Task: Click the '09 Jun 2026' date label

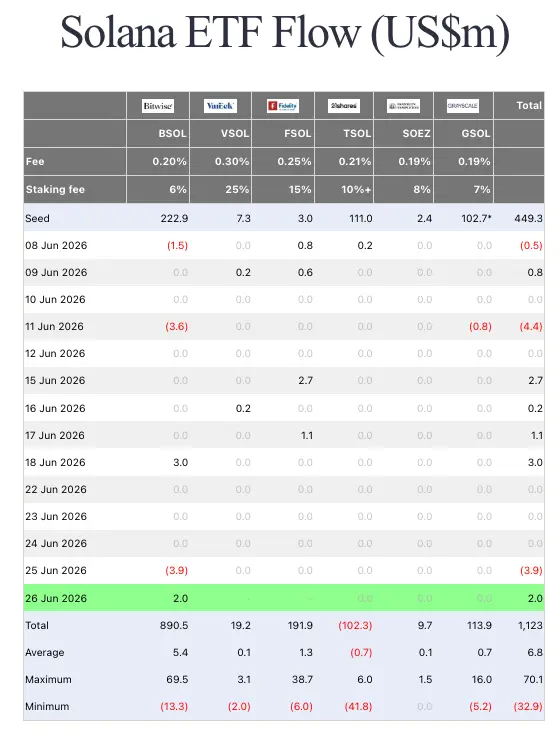Action: tap(56, 272)
